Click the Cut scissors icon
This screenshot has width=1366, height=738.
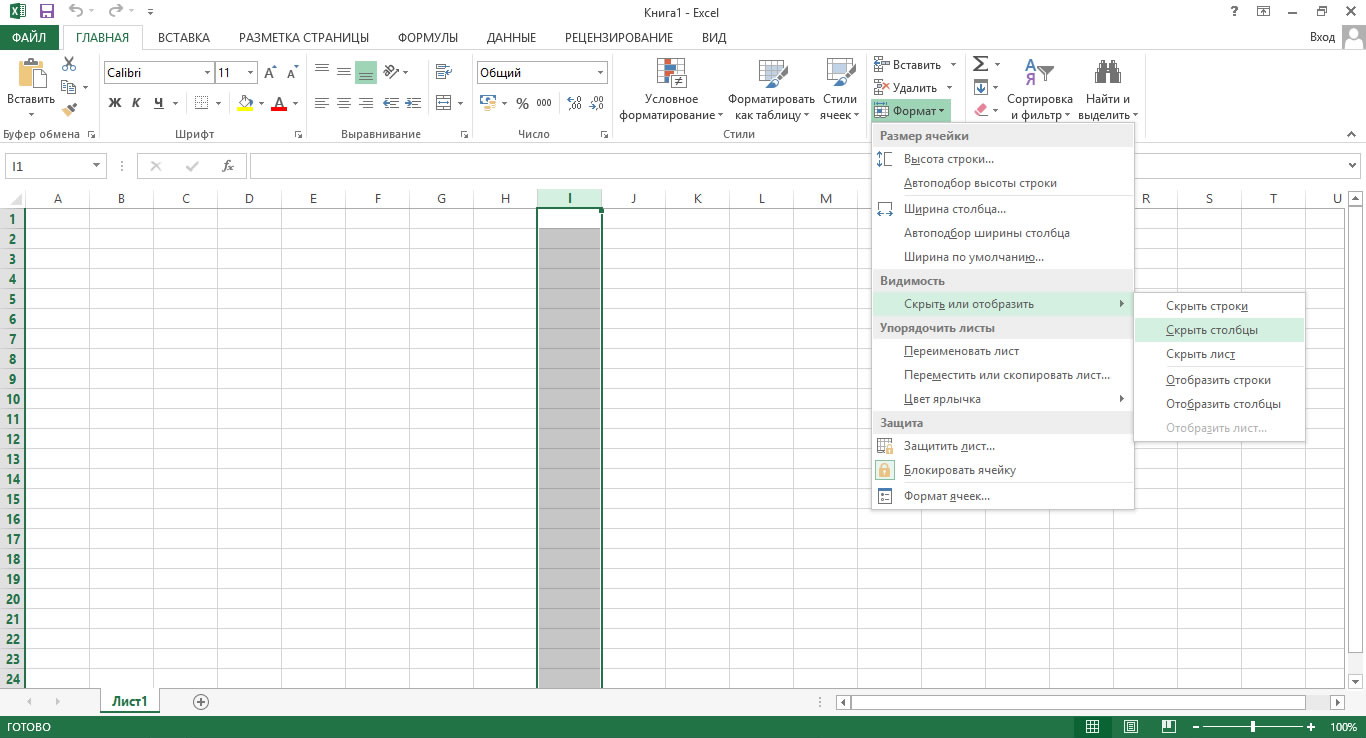69,64
